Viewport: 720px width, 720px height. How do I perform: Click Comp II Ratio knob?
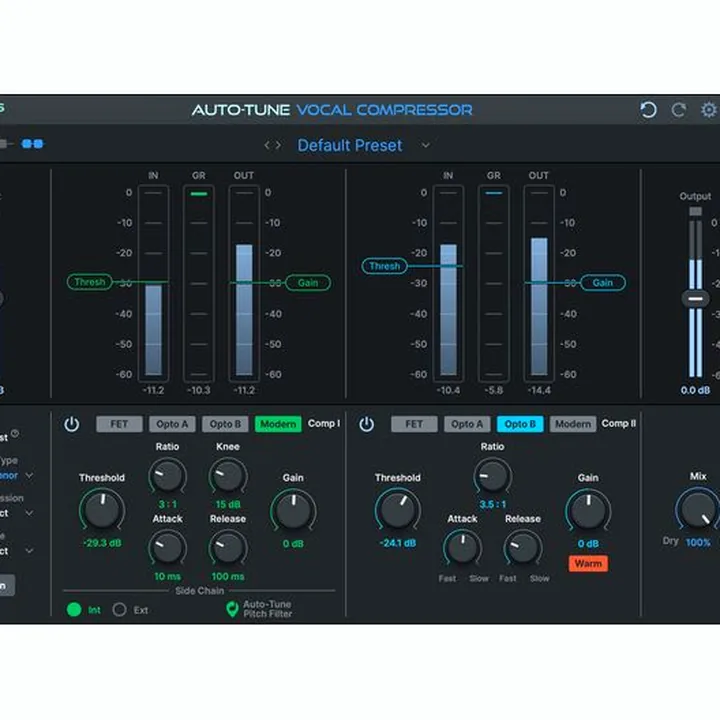[x=493, y=476]
